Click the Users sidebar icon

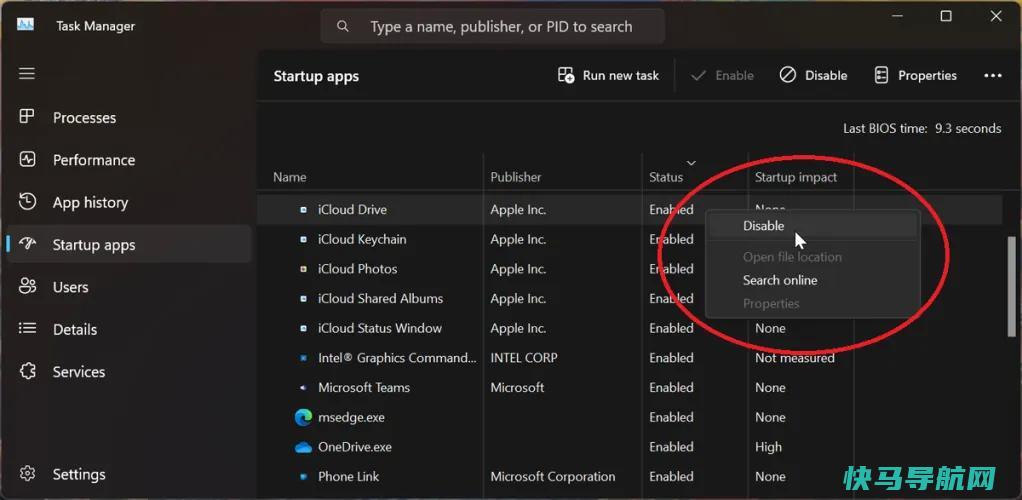click(x=27, y=286)
